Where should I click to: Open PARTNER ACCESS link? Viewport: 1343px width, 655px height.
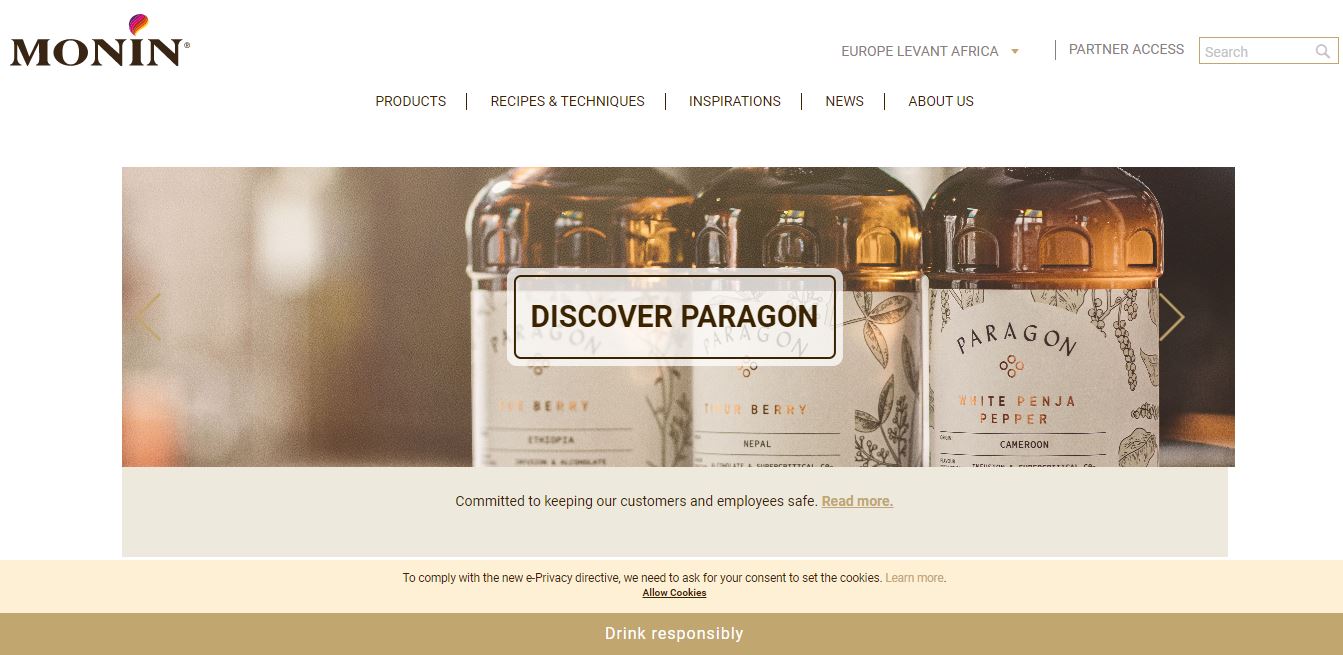pyautogui.click(x=1126, y=49)
